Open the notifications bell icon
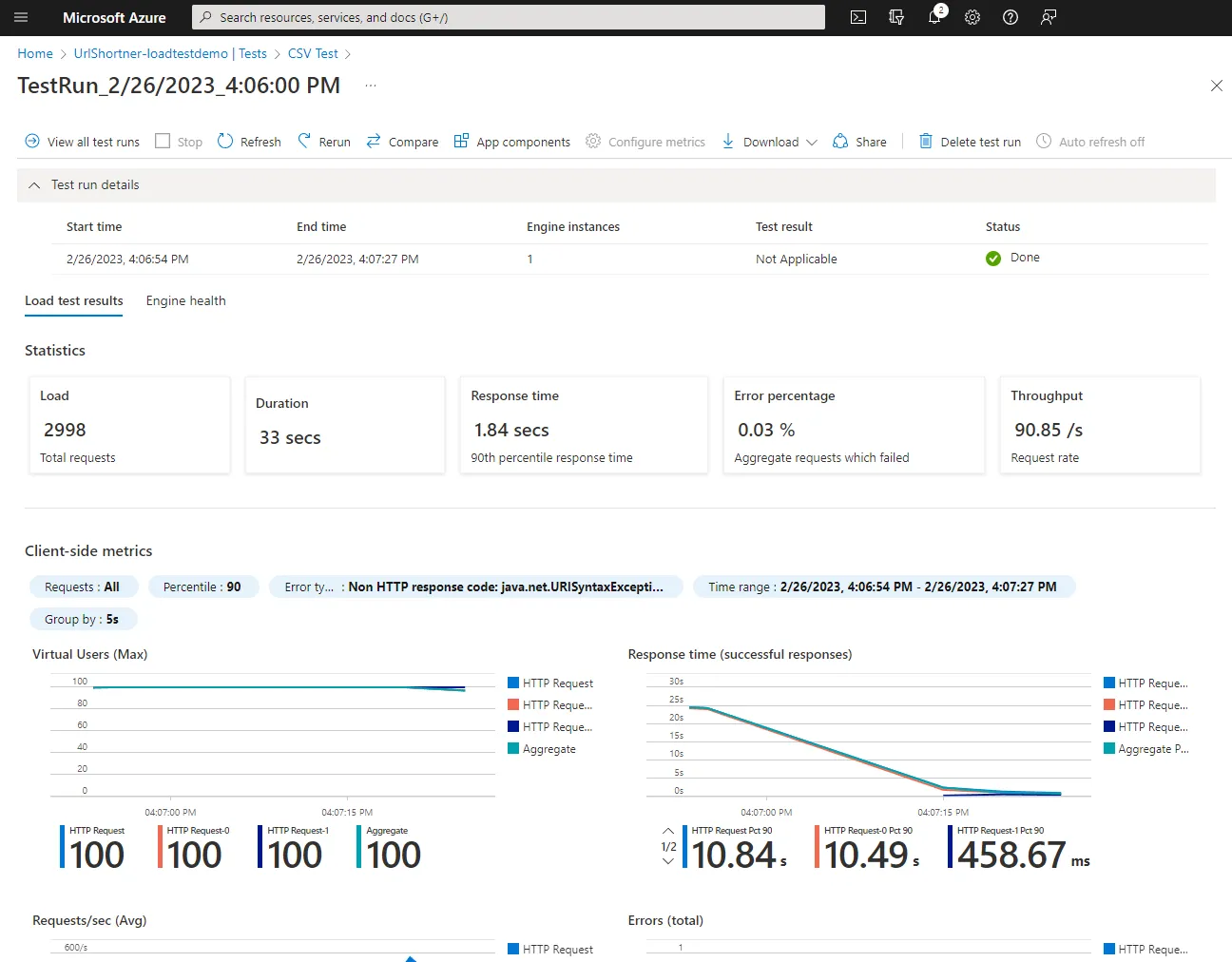 [x=934, y=17]
